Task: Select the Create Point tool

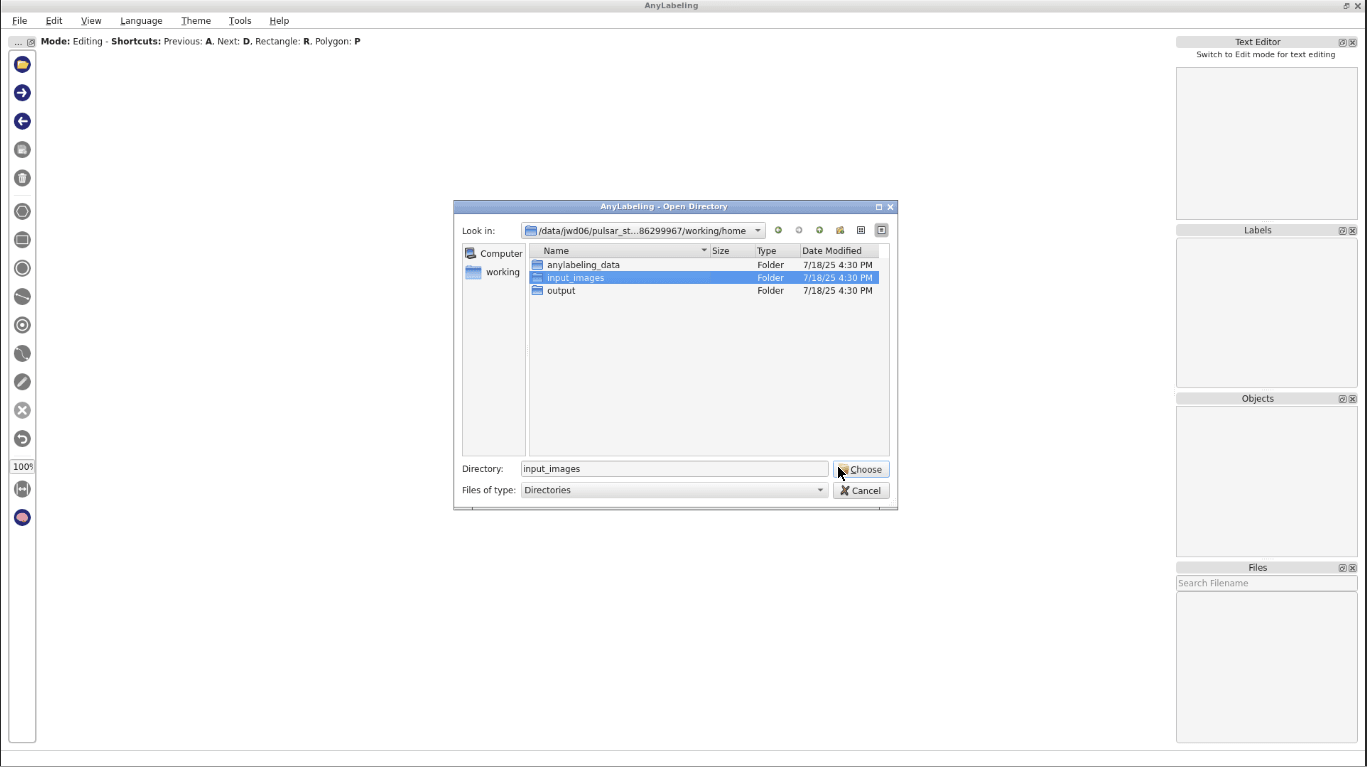Action: (x=22, y=325)
